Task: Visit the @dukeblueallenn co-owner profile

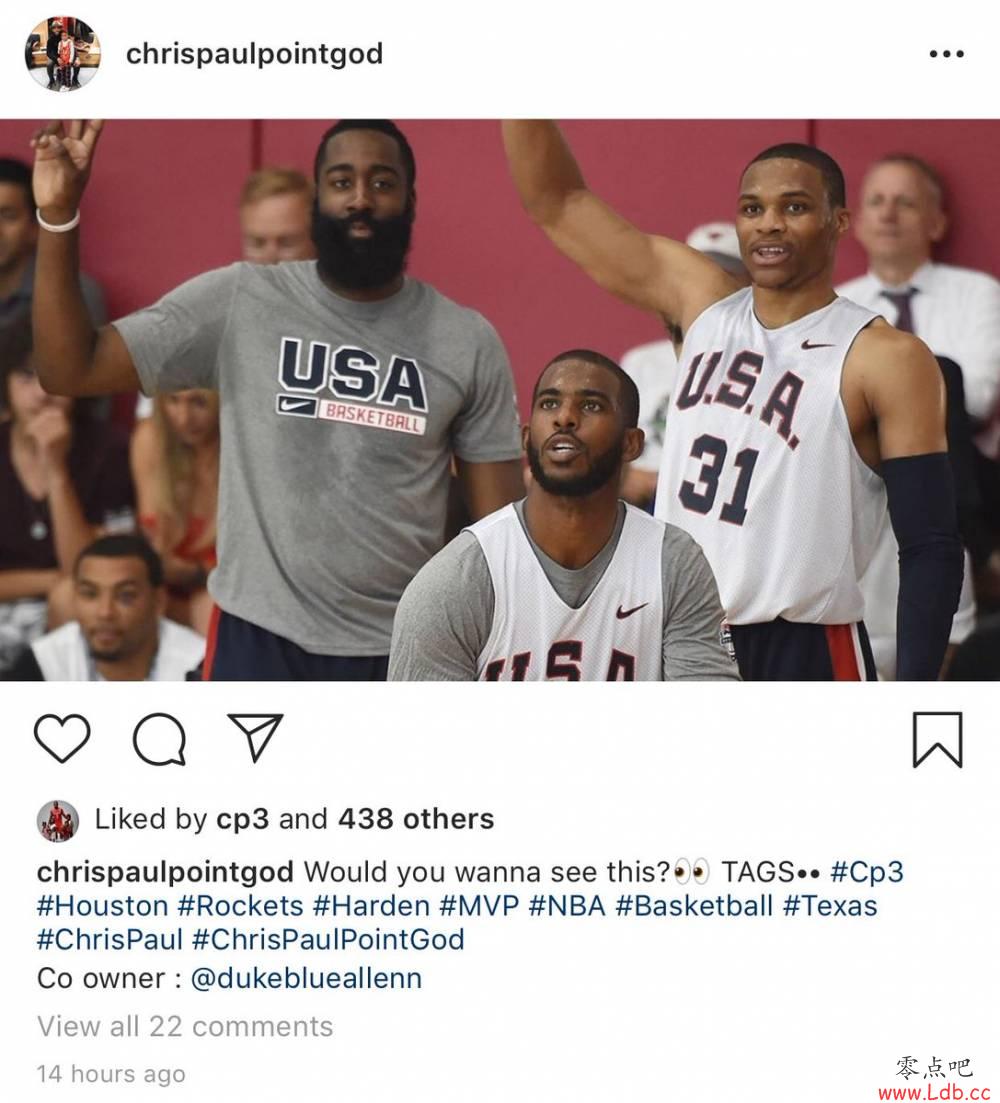Action: pyautogui.click(x=306, y=978)
